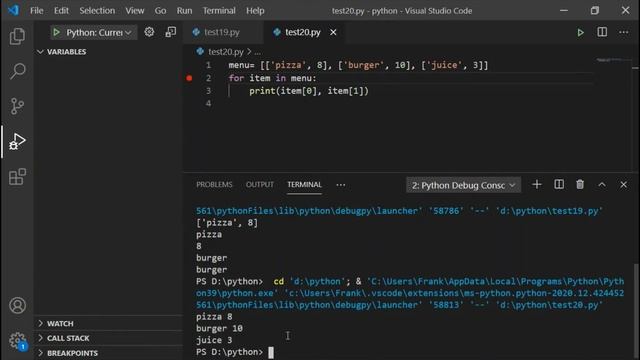
Task: Open the Source Control view
Action: (x=17, y=106)
